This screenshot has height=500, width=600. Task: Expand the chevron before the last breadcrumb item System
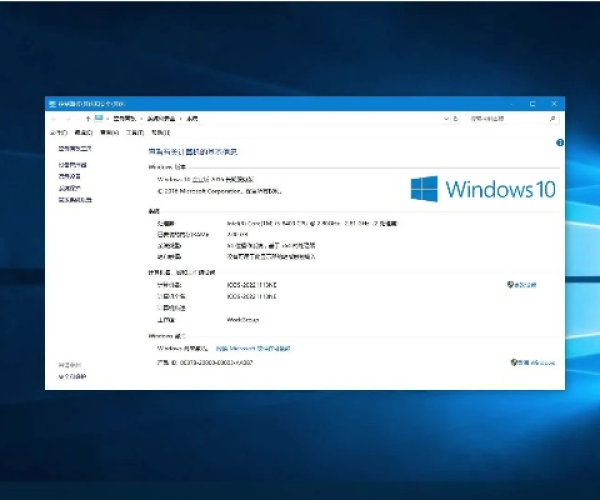click(181, 119)
